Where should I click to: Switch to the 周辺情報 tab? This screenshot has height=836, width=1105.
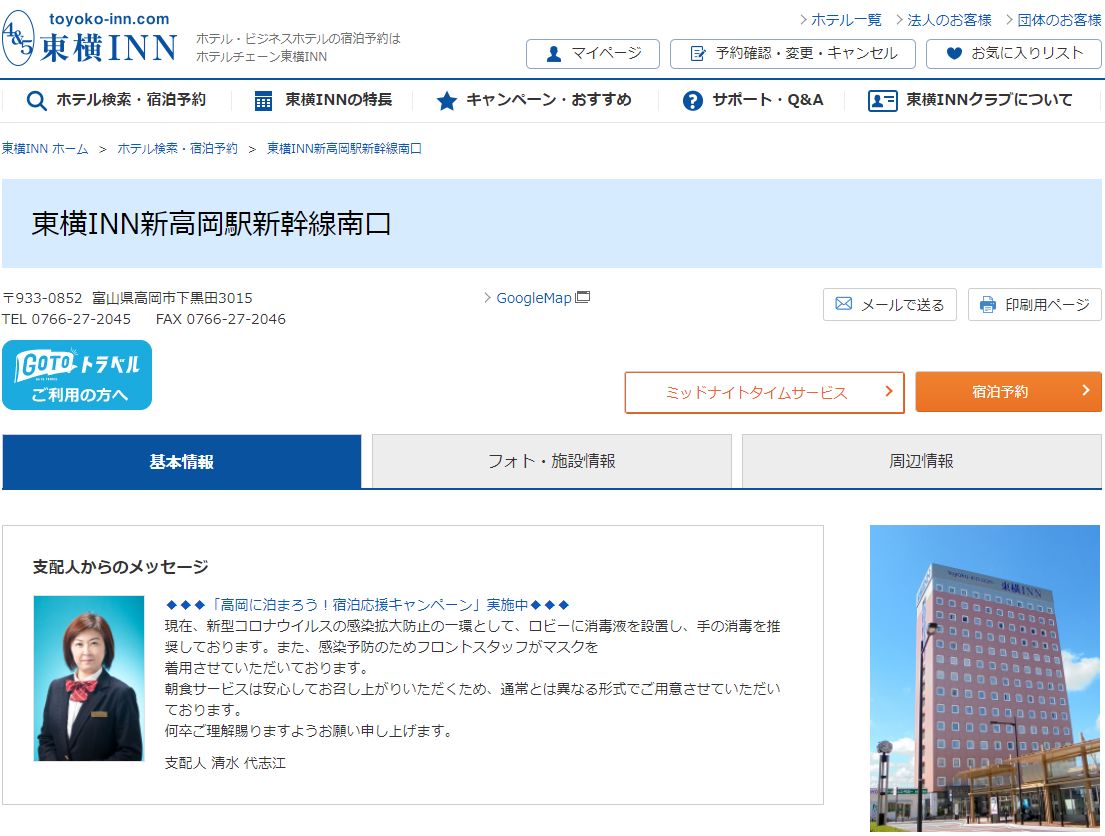coord(922,462)
